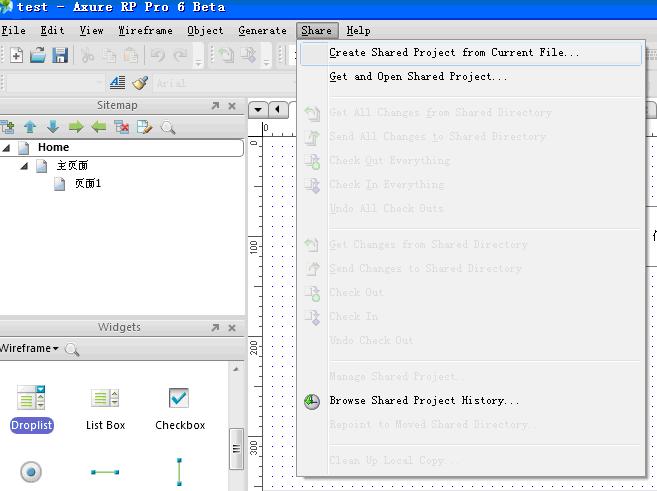Click the Redo arrow icon

(x=180, y=55)
